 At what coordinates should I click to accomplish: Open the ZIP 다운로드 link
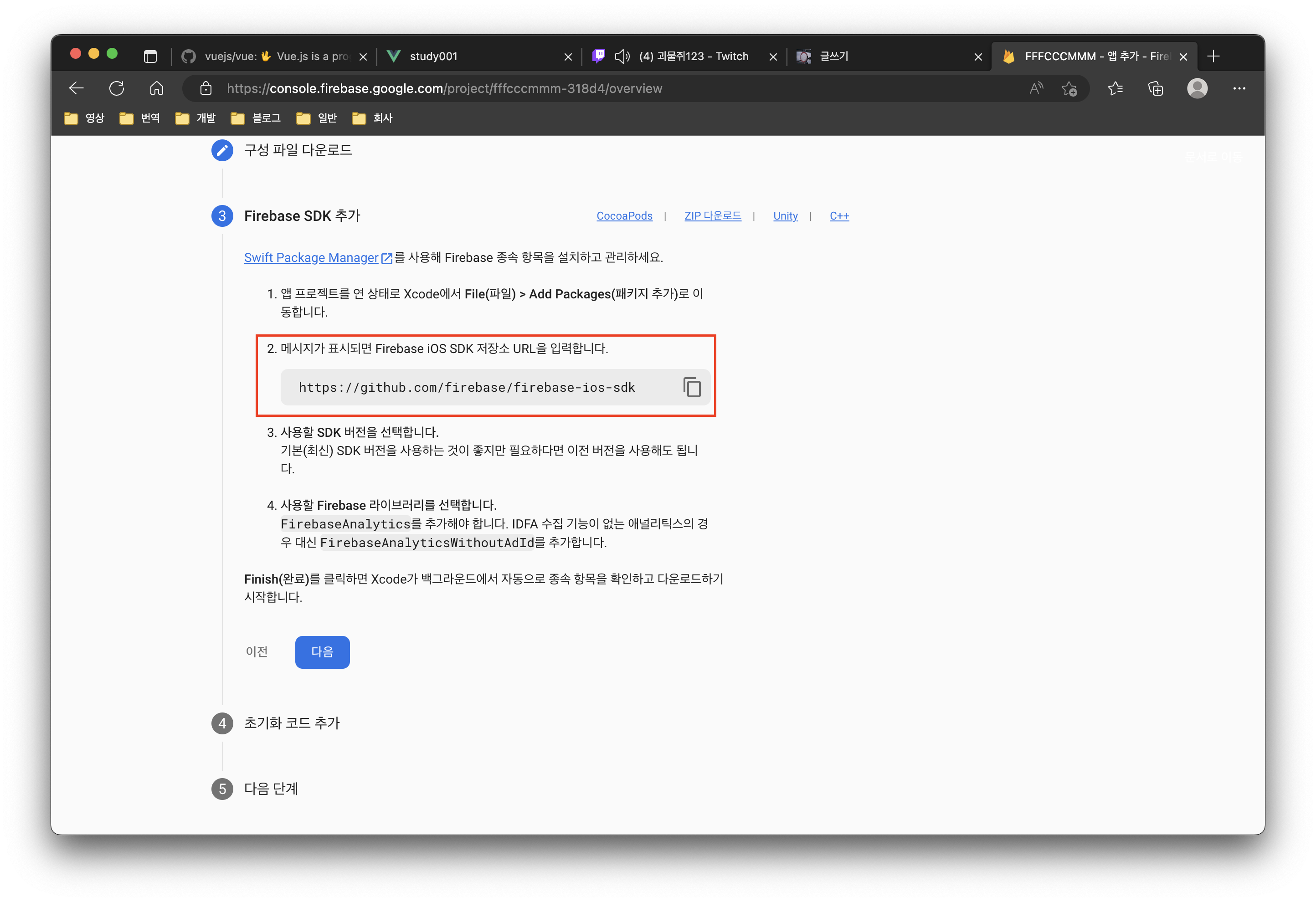712,216
